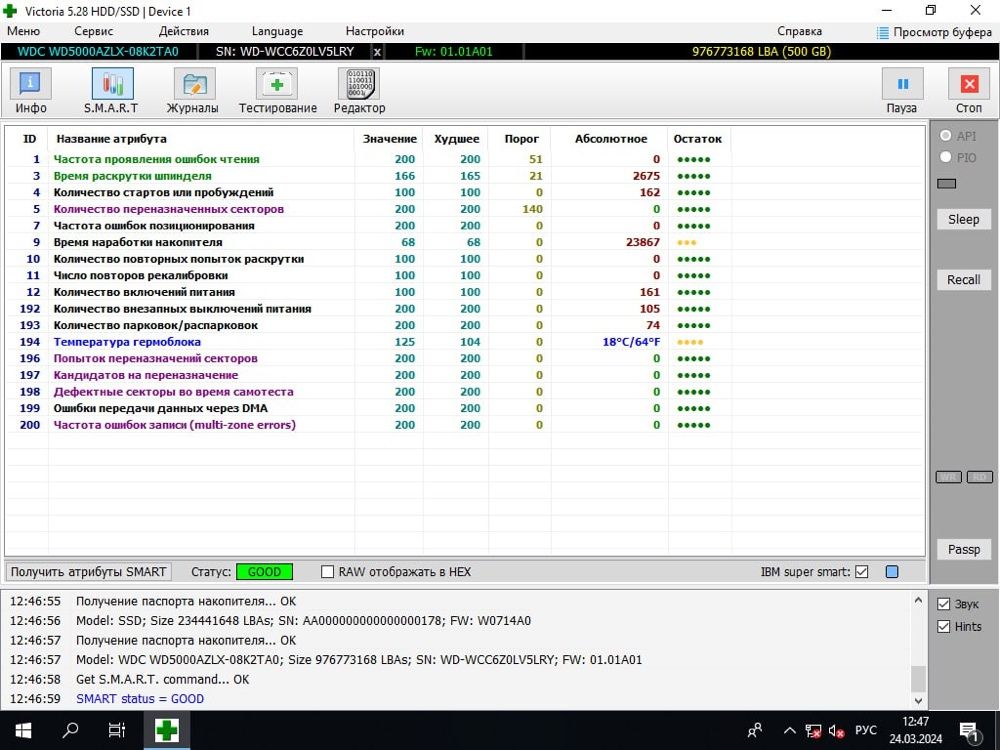Open the Language menu
This screenshot has width=1000, height=750.
click(277, 31)
